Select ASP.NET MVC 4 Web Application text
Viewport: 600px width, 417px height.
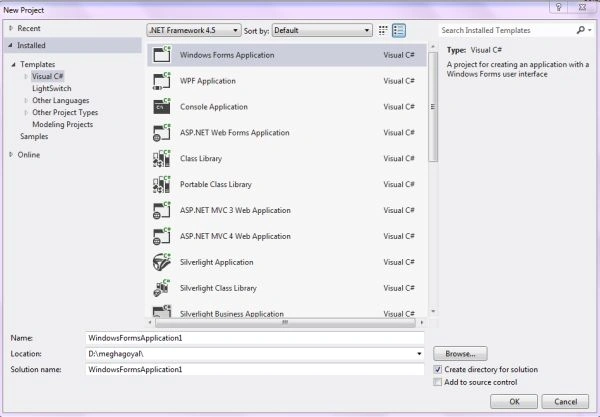pyautogui.click(x=235, y=236)
